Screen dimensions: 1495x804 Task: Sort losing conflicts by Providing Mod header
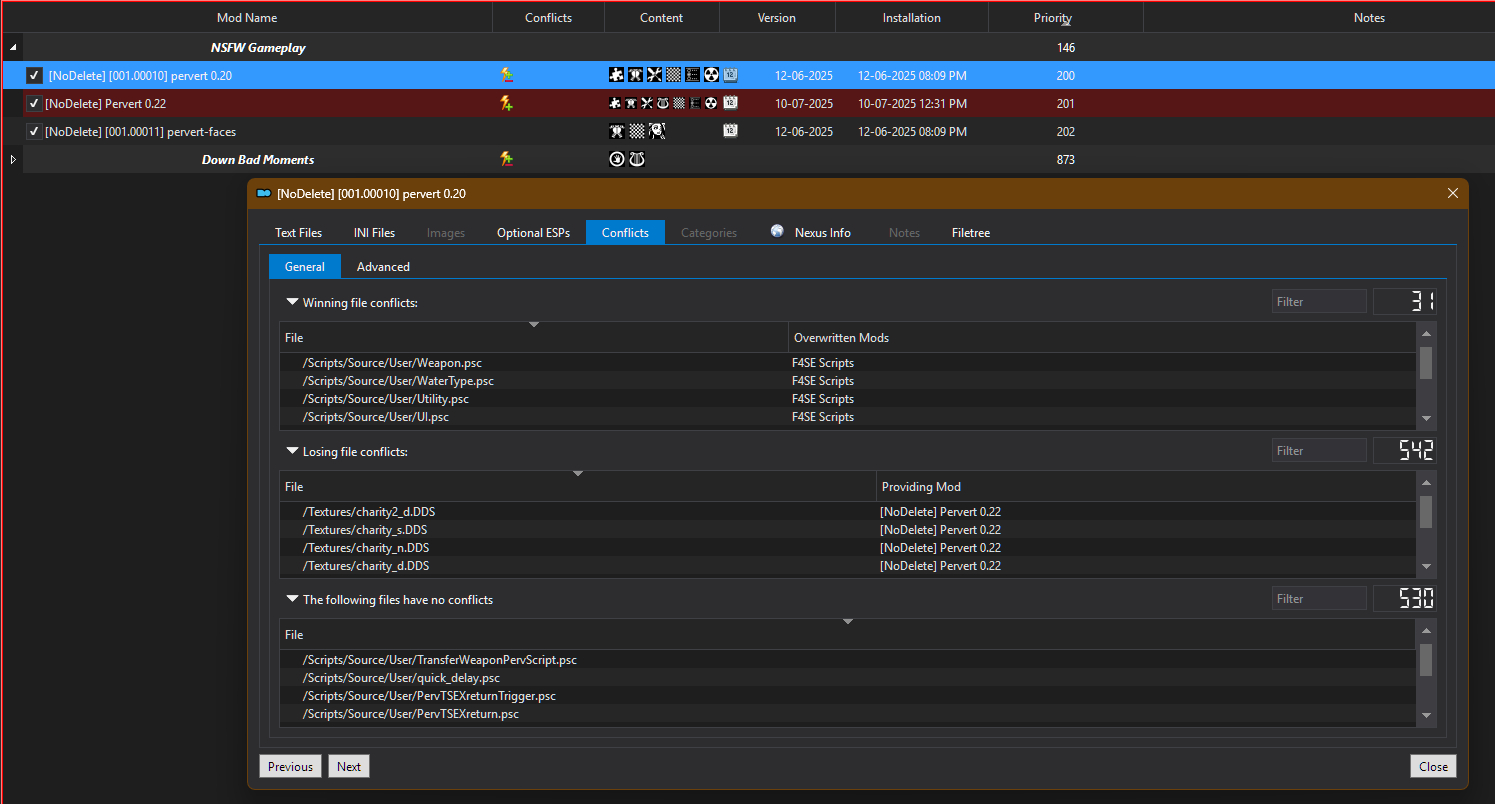1146,486
